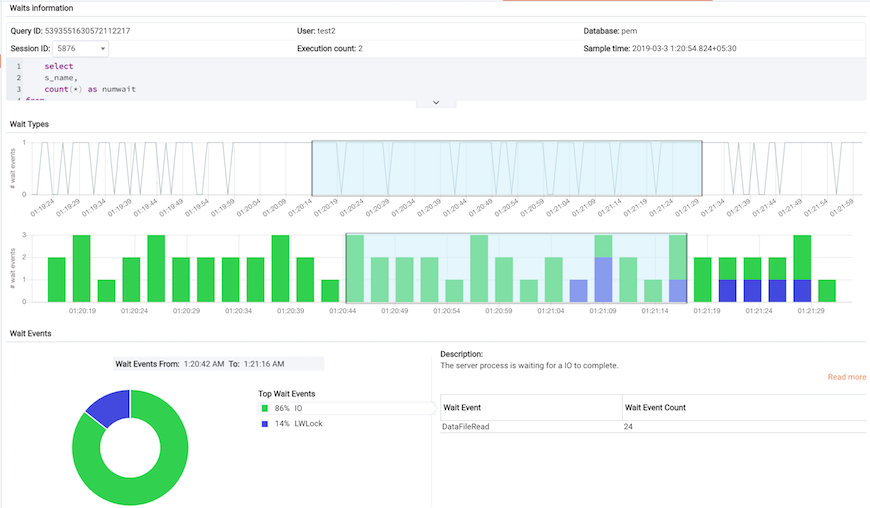Viewport: 870px width, 508px height.
Task: Select the blue LWLock legend square
Action: [265, 424]
